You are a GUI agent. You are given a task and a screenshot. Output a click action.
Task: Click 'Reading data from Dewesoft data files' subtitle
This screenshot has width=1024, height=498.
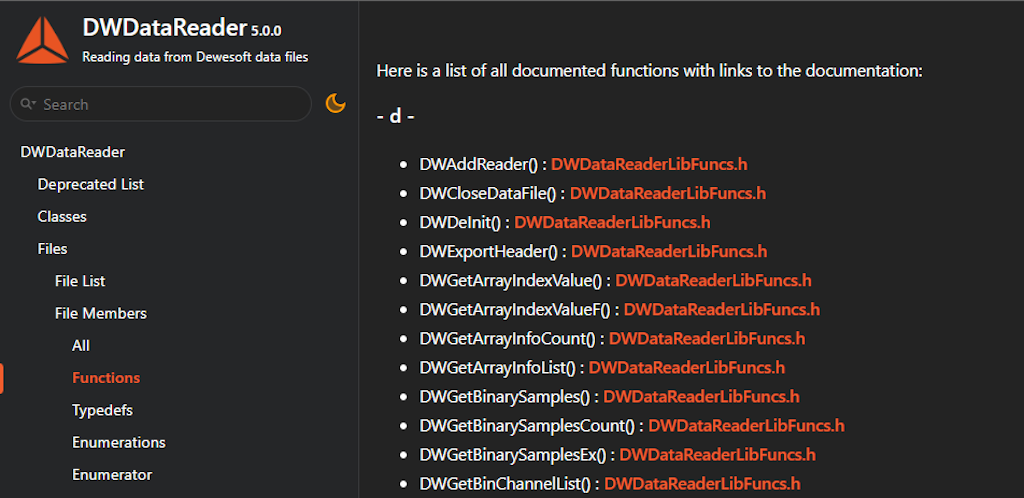pos(195,57)
